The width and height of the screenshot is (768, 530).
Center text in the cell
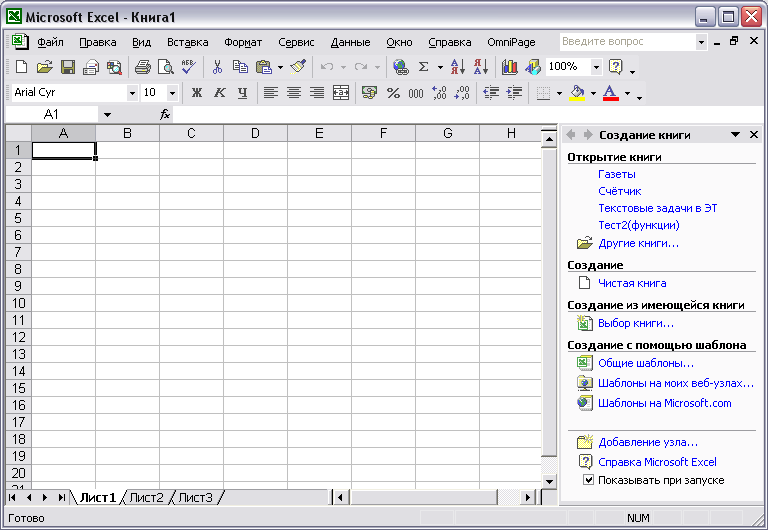click(x=294, y=92)
